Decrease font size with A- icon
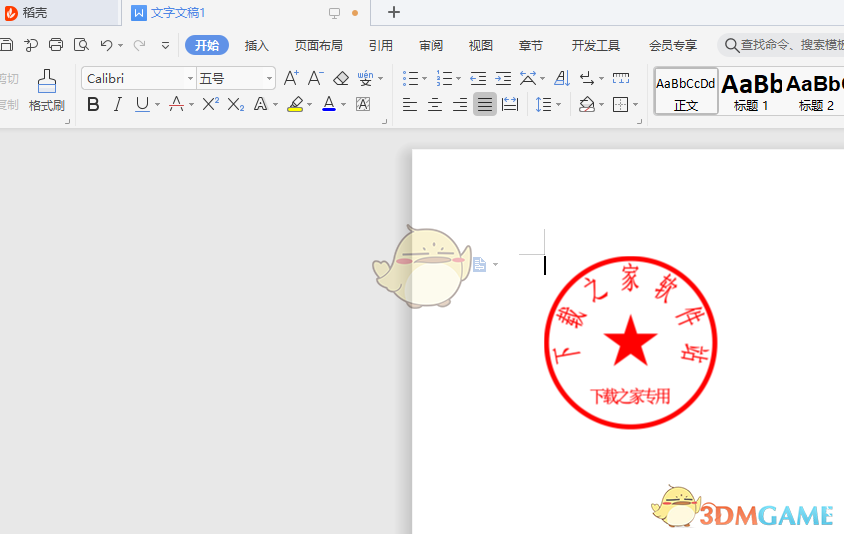The image size is (844, 534). (315, 79)
